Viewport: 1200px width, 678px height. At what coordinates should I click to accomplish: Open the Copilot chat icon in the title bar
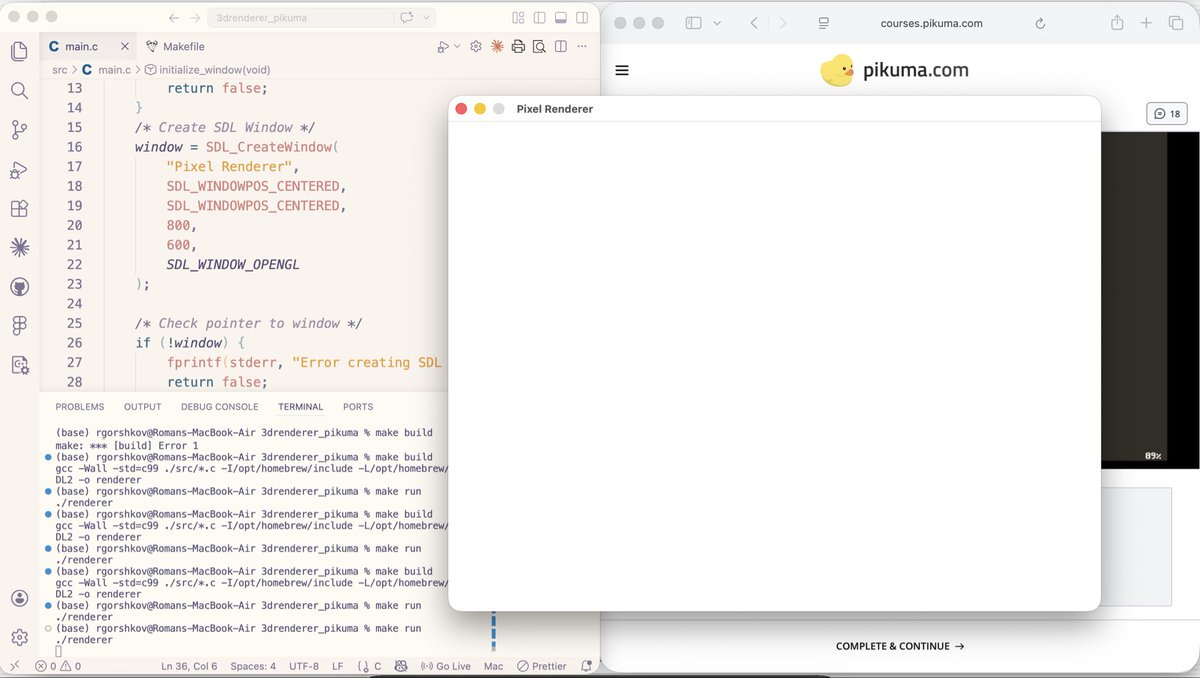coord(407,18)
